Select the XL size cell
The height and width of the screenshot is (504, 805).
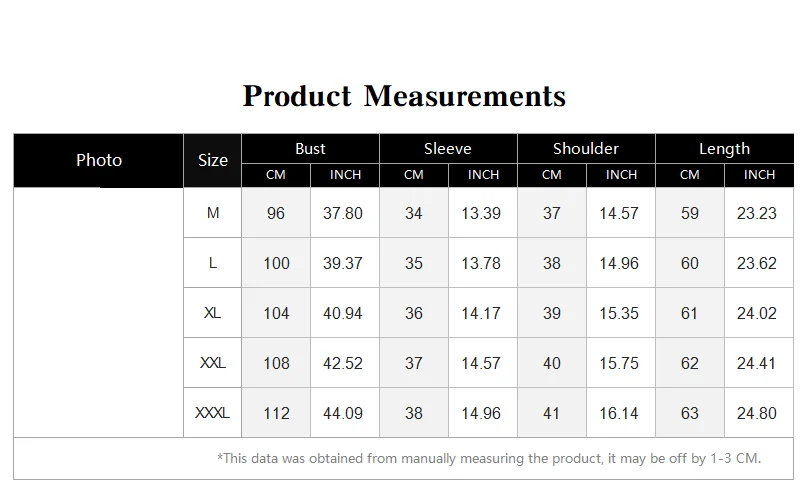coord(213,313)
